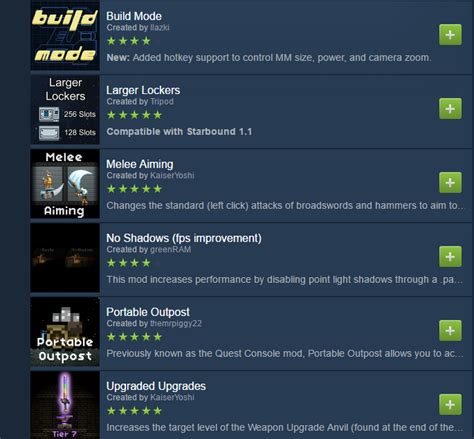Image resolution: width=474 pixels, height=439 pixels.
Task: Add Portable Outpost using plus icon
Action: click(450, 331)
